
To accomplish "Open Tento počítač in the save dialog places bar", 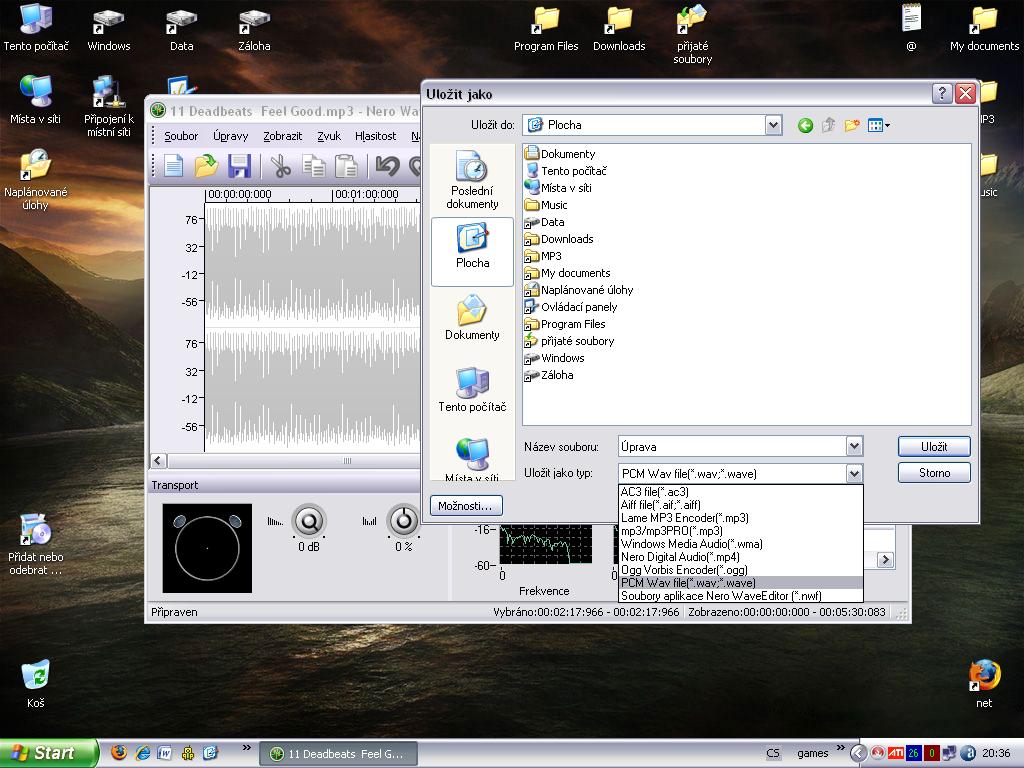I will [x=472, y=390].
